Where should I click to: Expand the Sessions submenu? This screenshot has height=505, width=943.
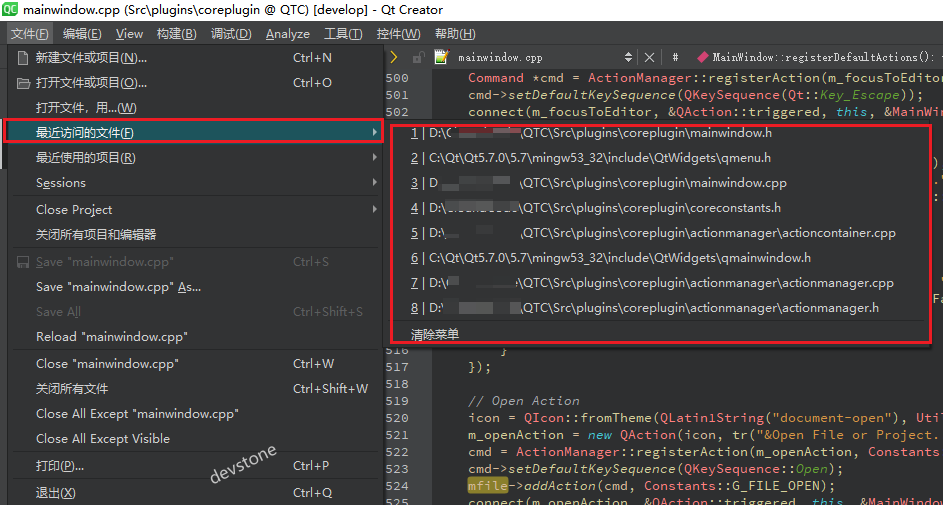[195, 183]
